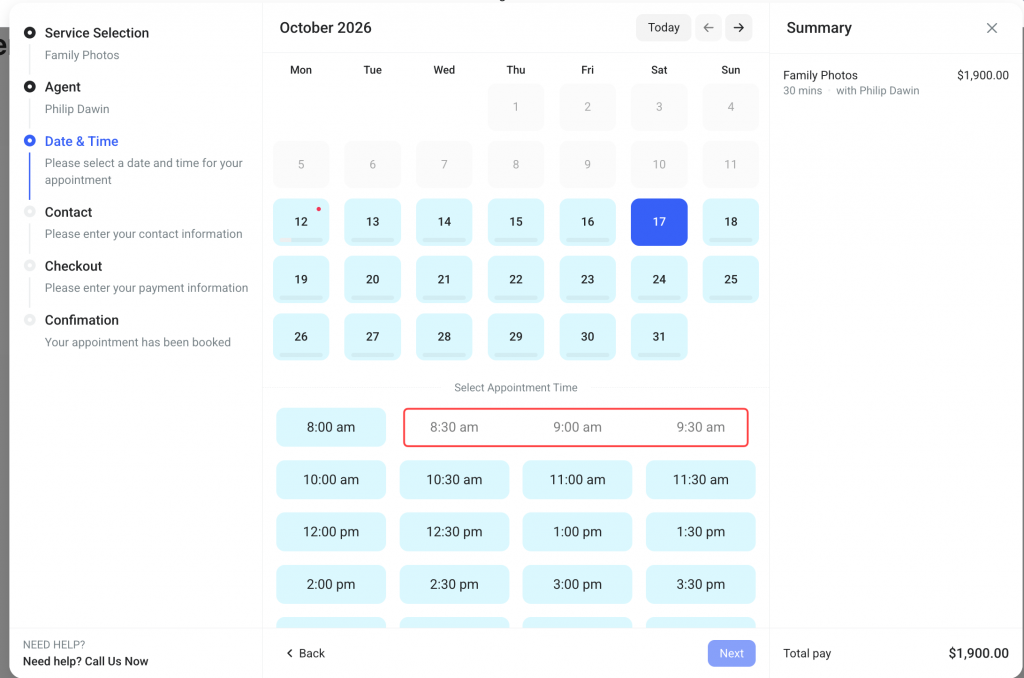The width and height of the screenshot is (1024, 678).
Task: Pick the 3:30 pm time slot
Action: 701,585
